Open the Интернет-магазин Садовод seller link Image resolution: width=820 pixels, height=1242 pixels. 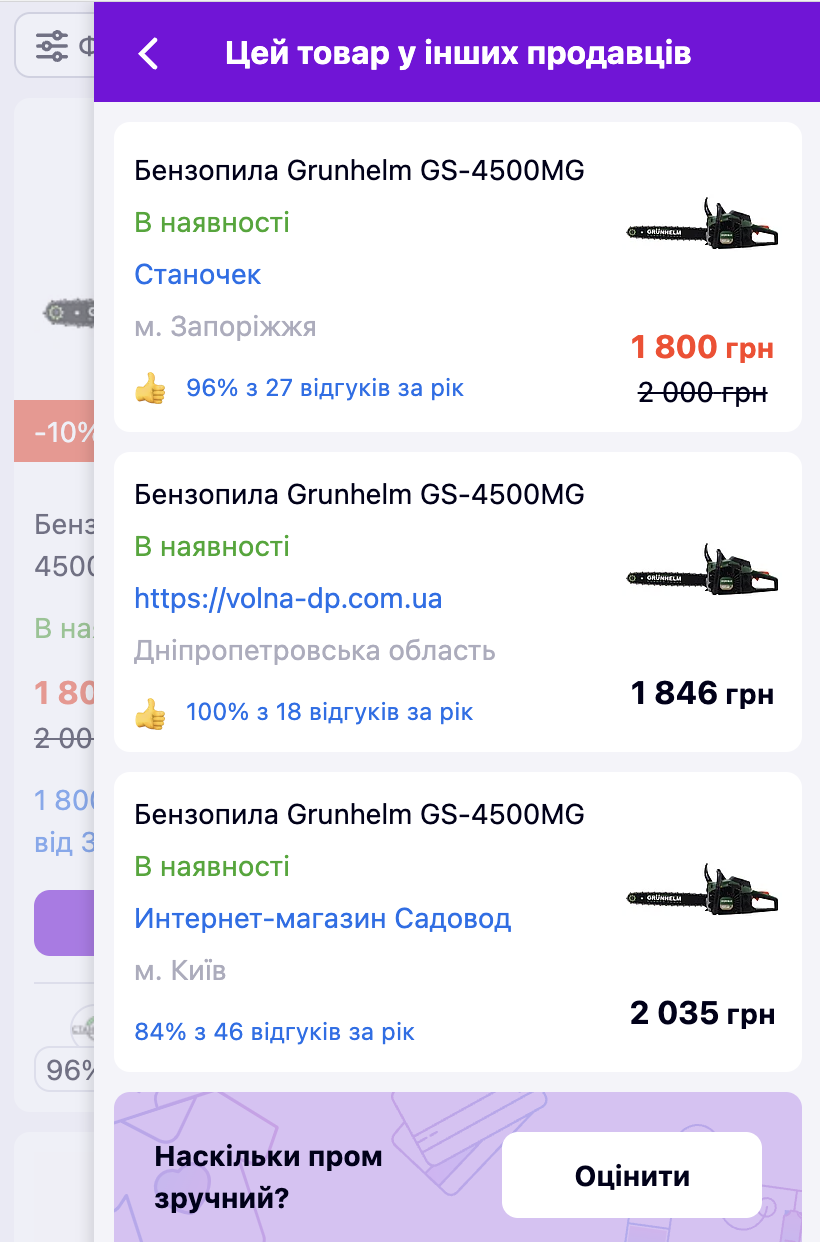pyautogui.click(x=323, y=918)
